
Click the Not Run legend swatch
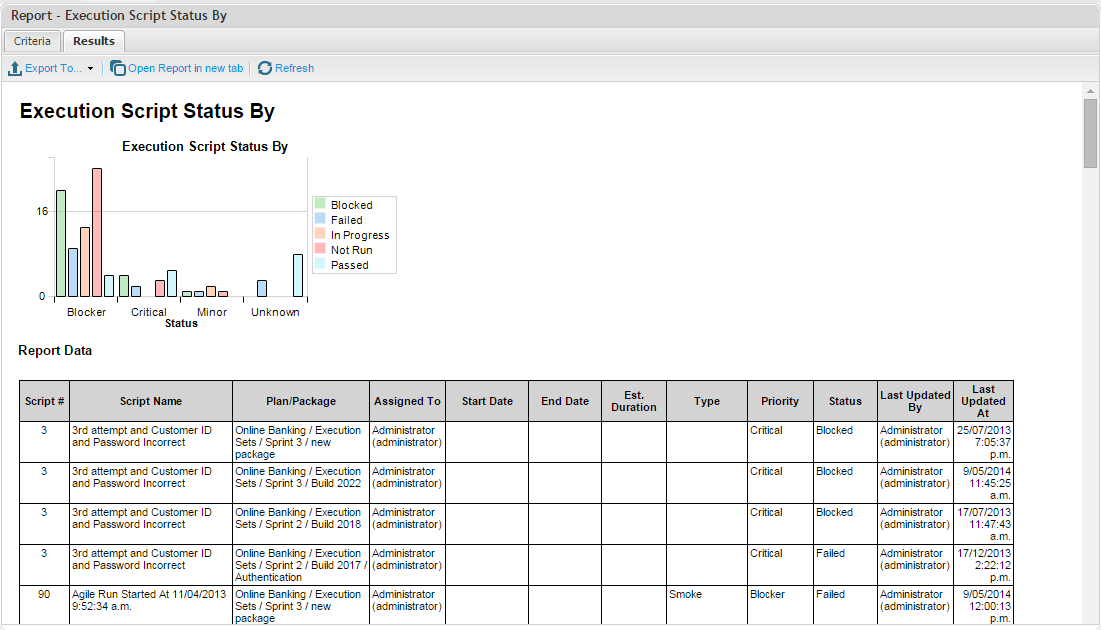320,249
